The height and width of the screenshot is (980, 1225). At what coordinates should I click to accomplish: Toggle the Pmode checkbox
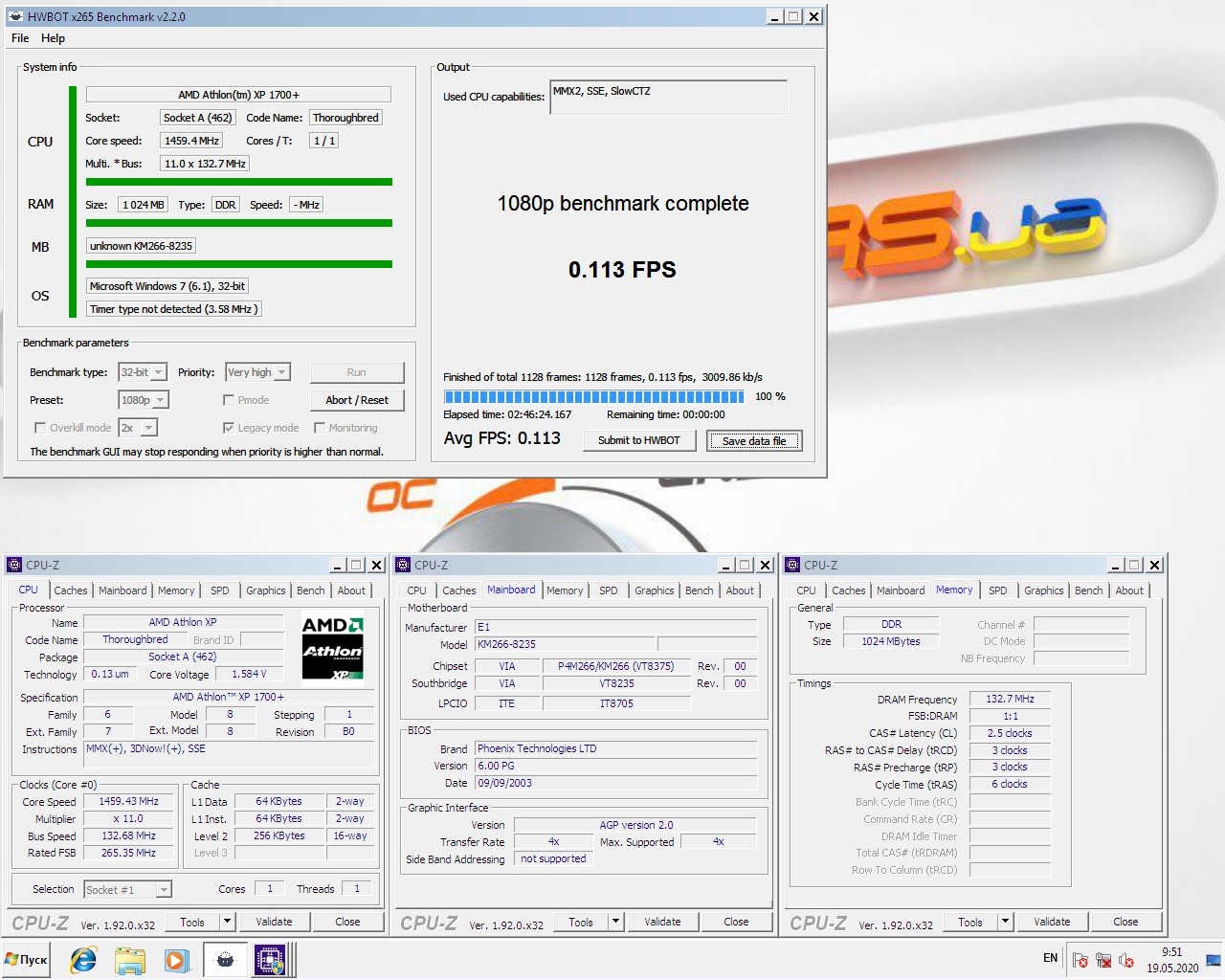[x=229, y=400]
